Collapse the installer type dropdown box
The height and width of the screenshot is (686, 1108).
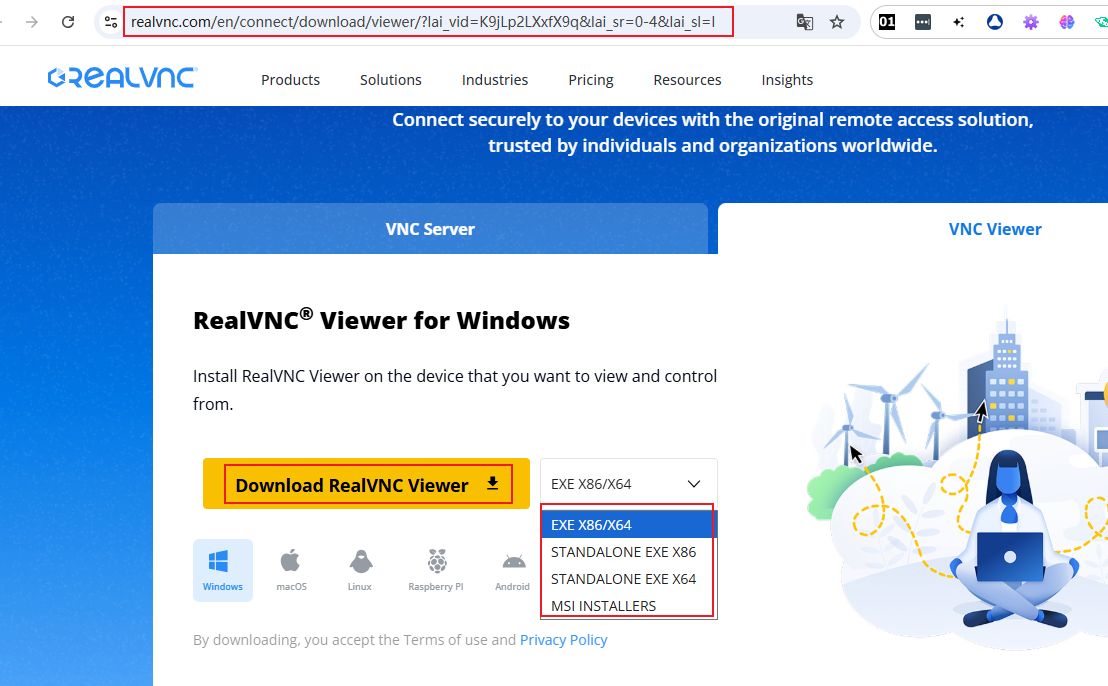click(x=628, y=484)
